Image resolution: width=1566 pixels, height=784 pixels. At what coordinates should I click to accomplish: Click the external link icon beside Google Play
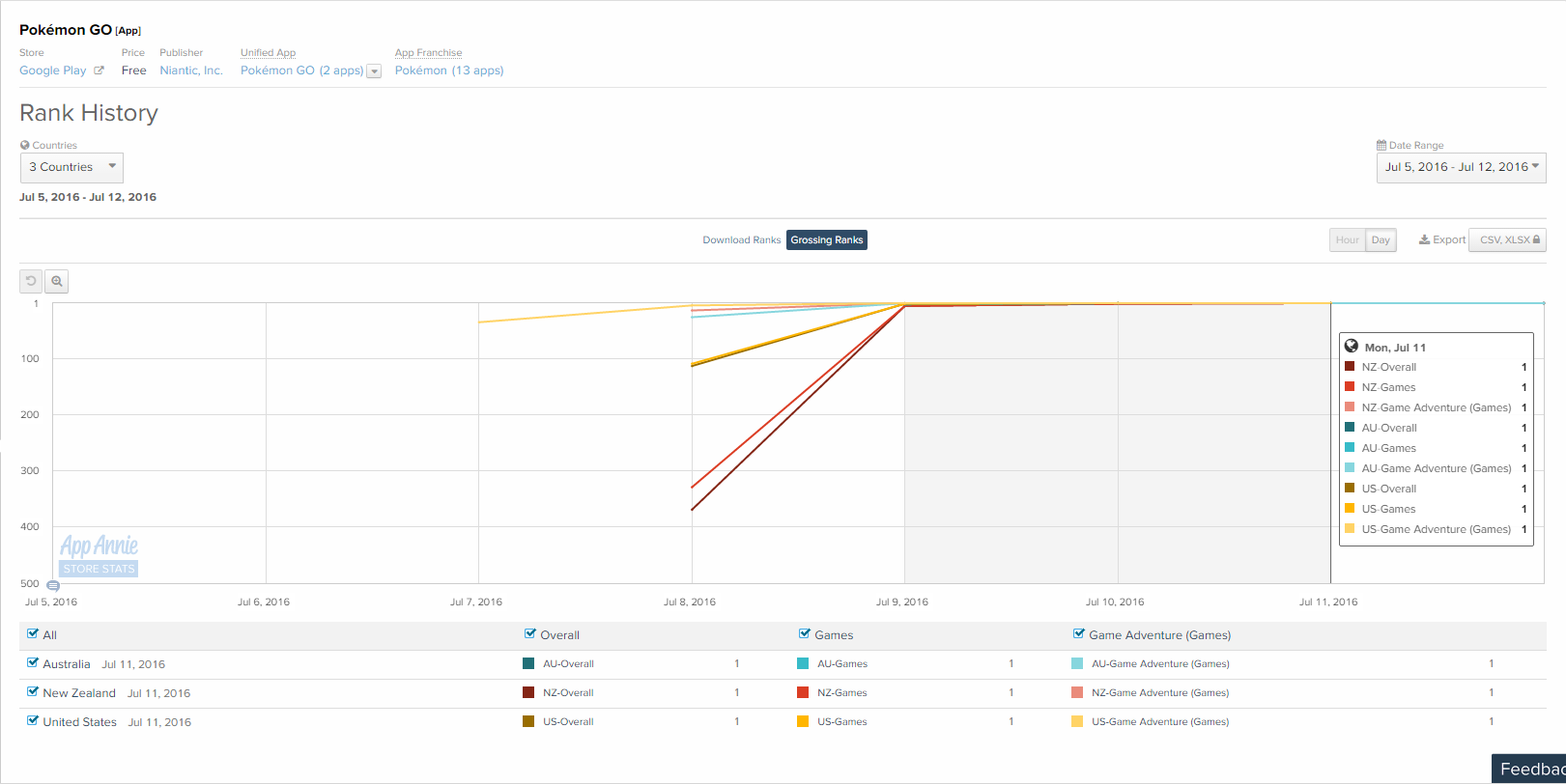tap(99, 70)
